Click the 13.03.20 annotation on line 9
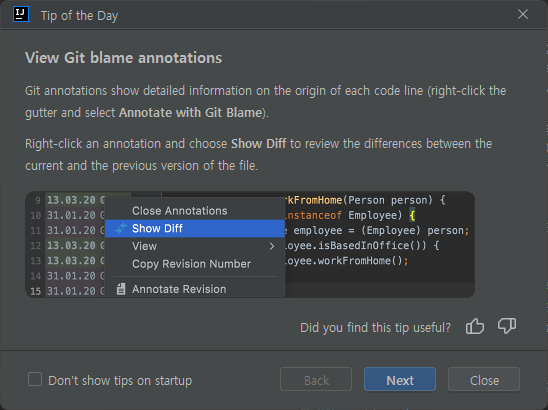 (x=71, y=200)
